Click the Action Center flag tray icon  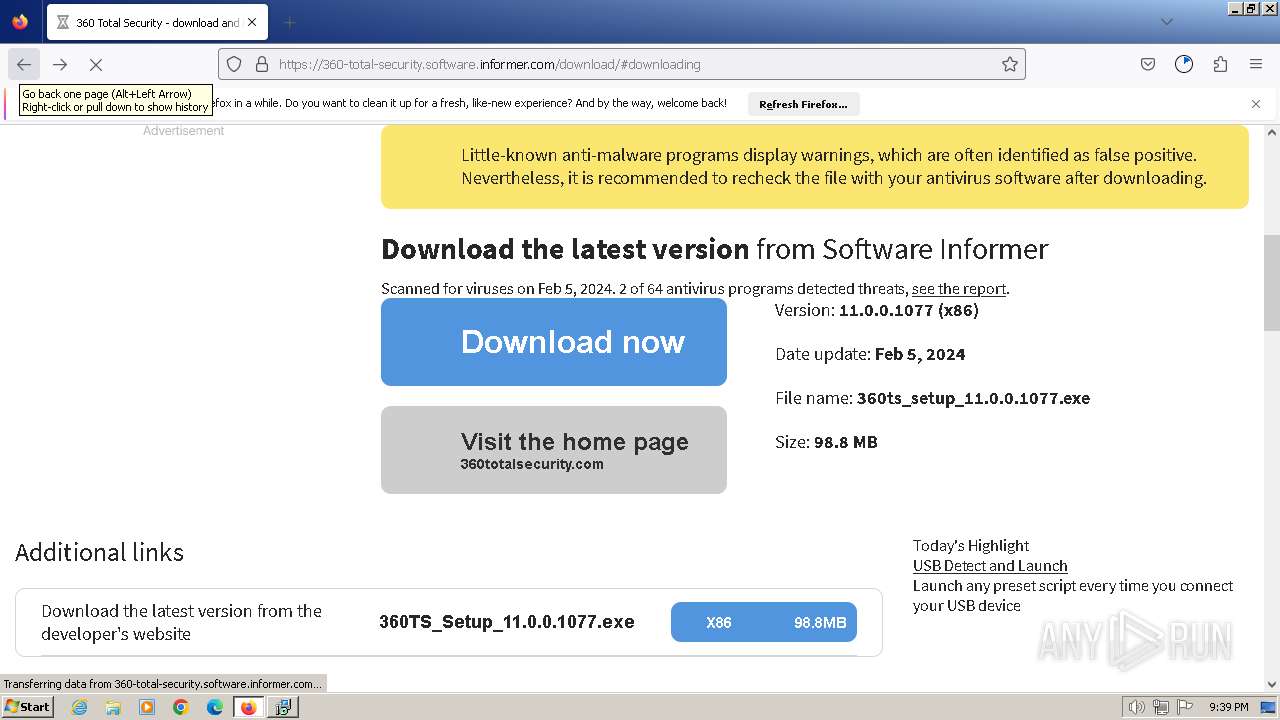tap(1184, 707)
